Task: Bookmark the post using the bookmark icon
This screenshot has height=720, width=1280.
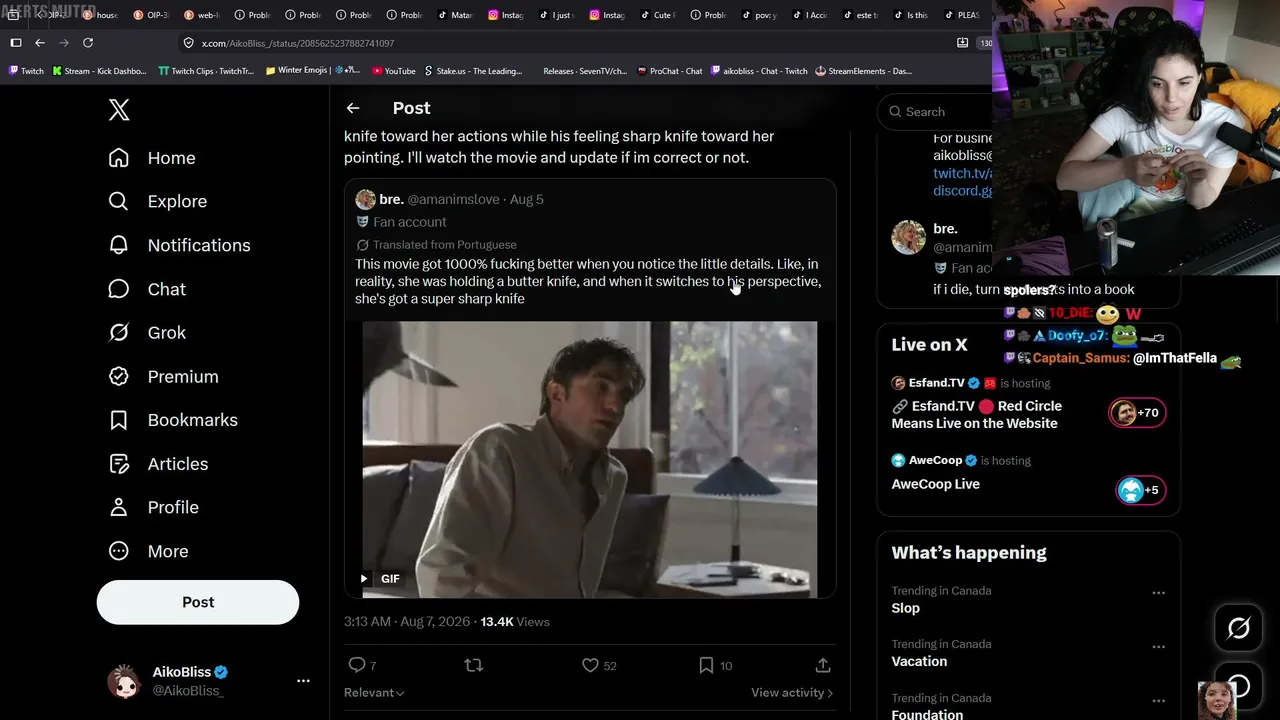Action: (x=706, y=665)
